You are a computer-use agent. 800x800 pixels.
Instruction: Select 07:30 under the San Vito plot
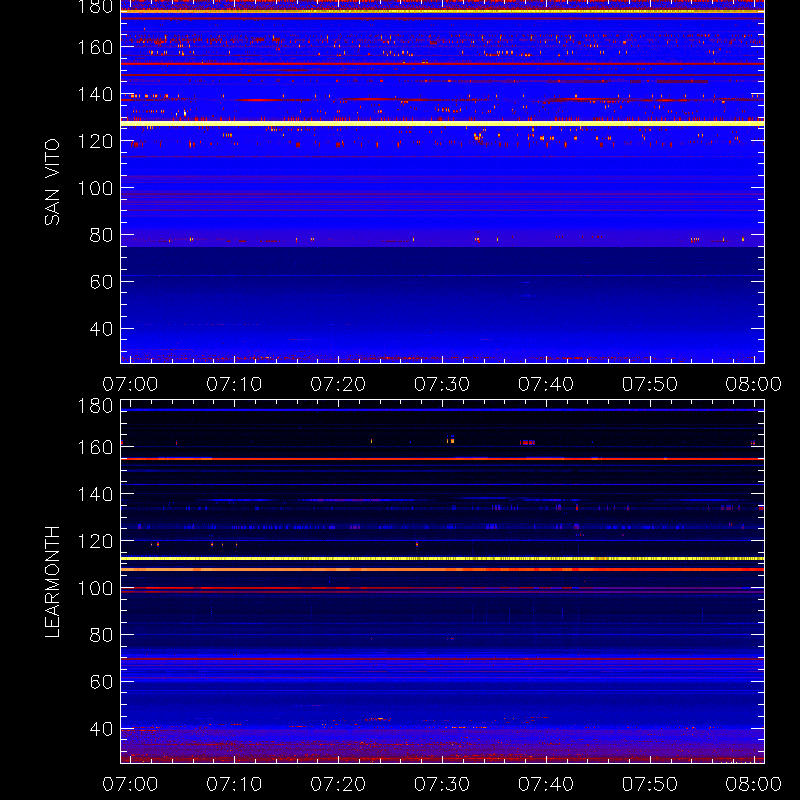click(442, 384)
